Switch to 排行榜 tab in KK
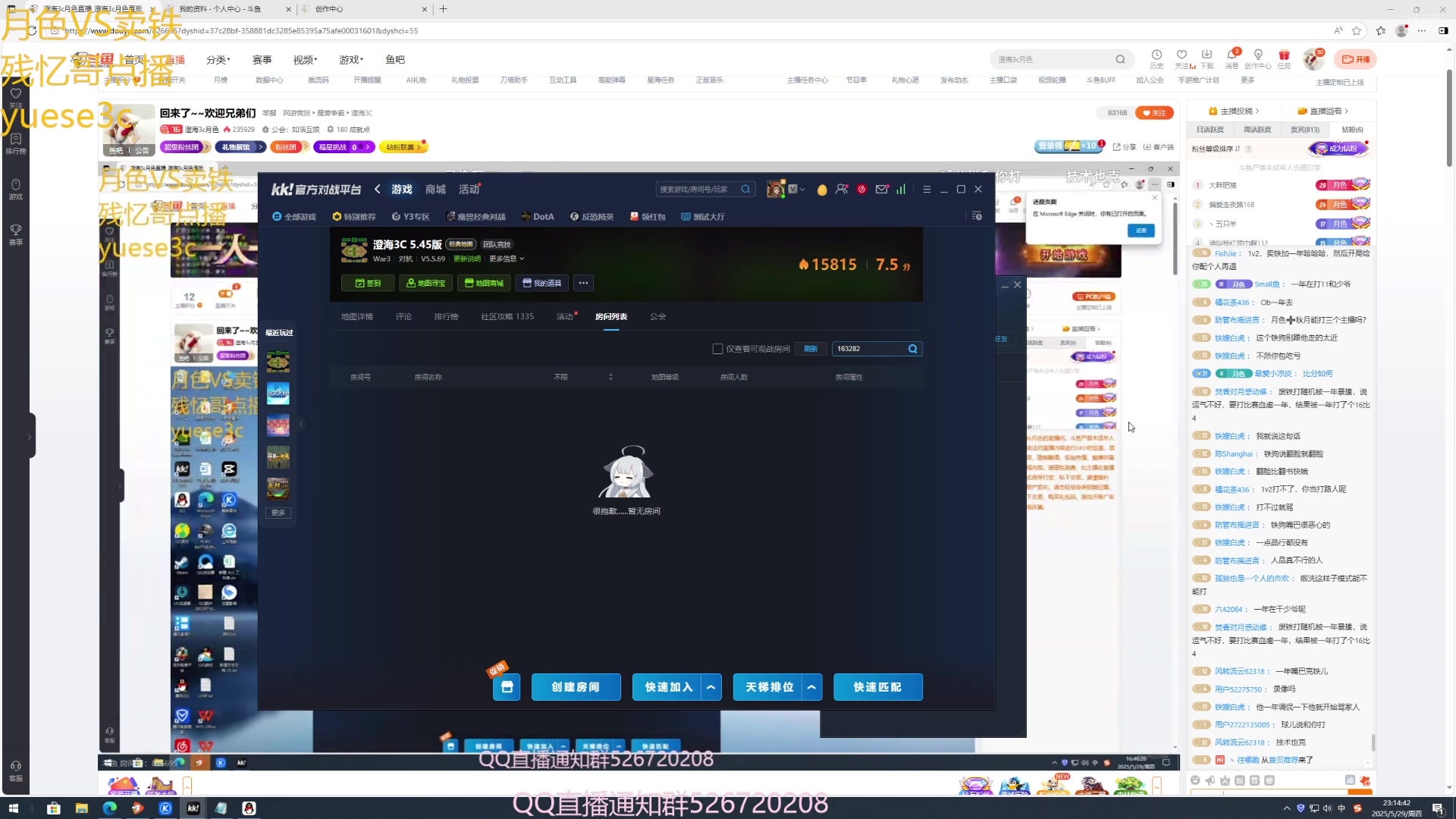This screenshot has height=819, width=1456. tap(446, 316)
